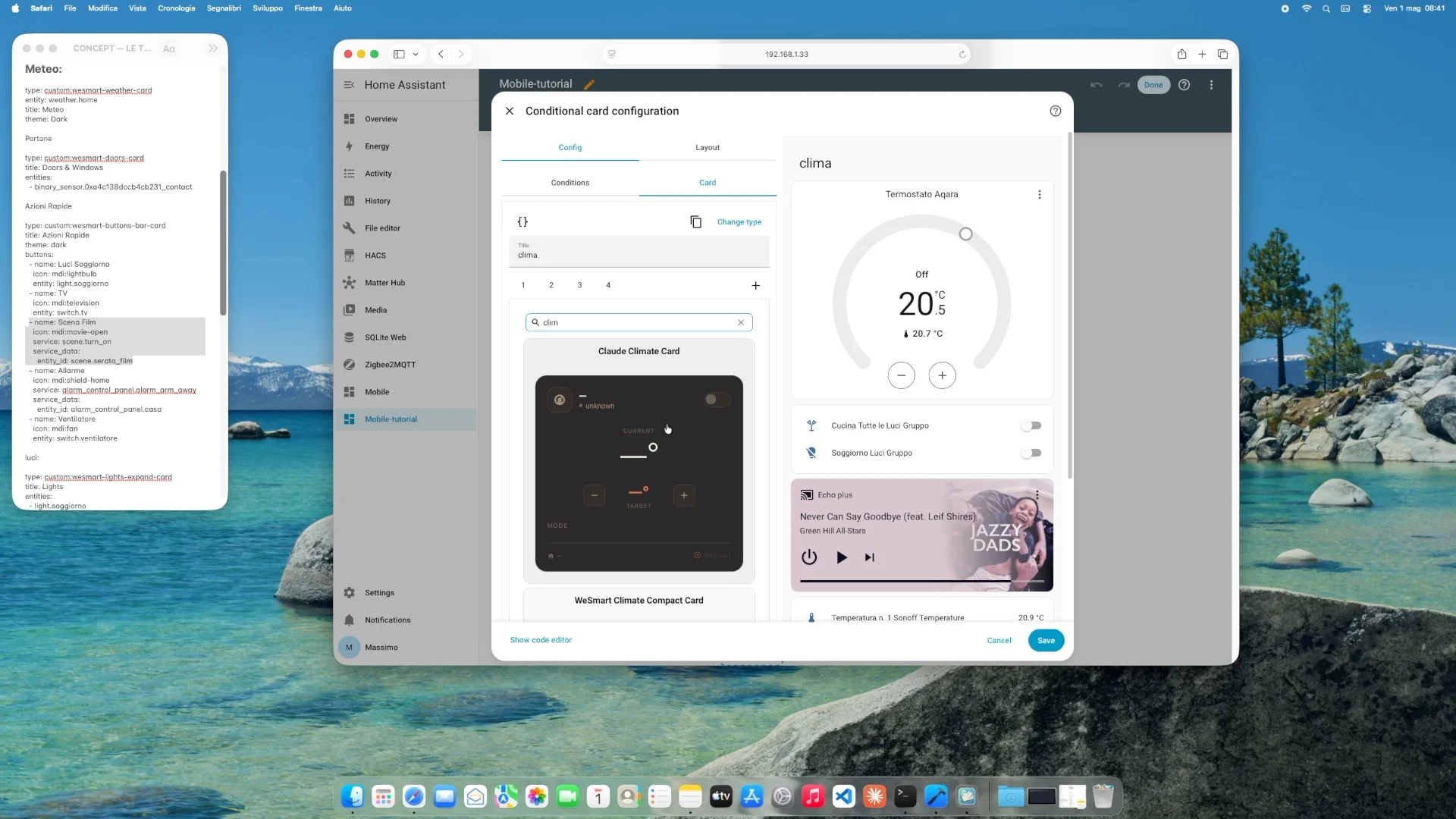The image size is (1456, 819).
Task: Power toggle the Echo plus player
Action: click(810, 557)
